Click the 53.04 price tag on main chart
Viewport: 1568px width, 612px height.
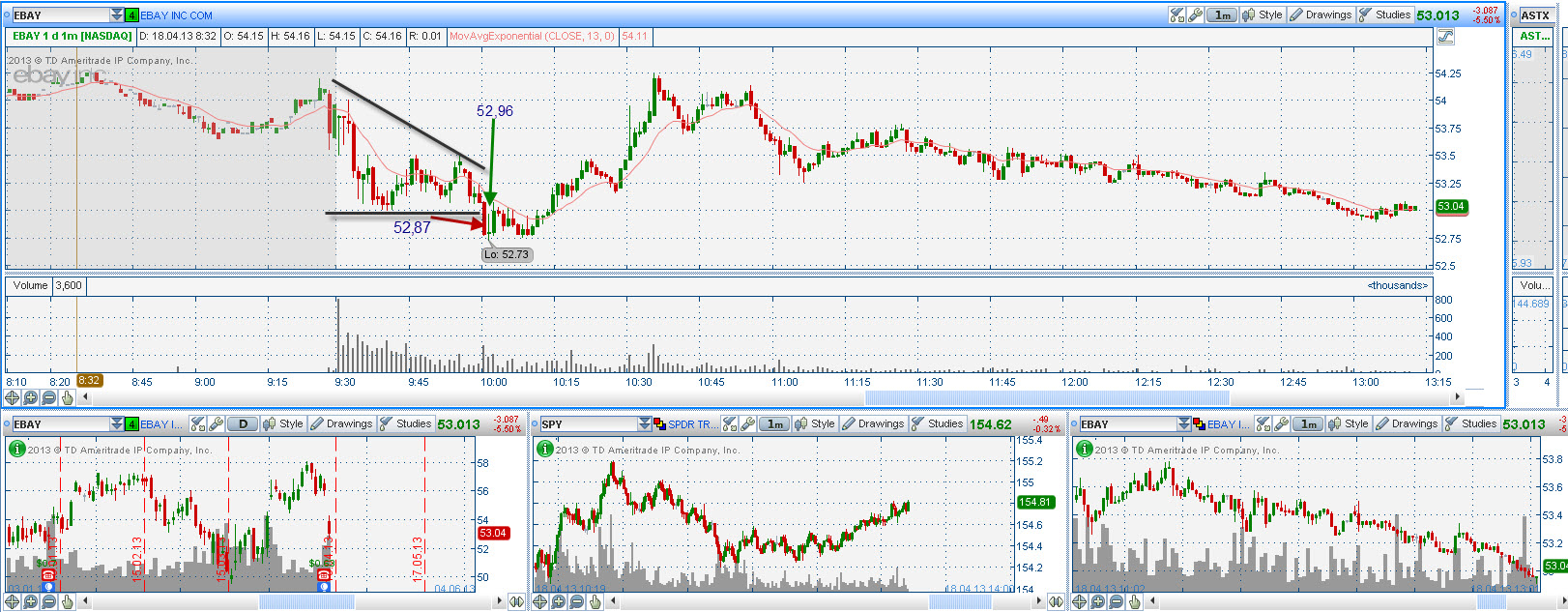pos(1450,206)
